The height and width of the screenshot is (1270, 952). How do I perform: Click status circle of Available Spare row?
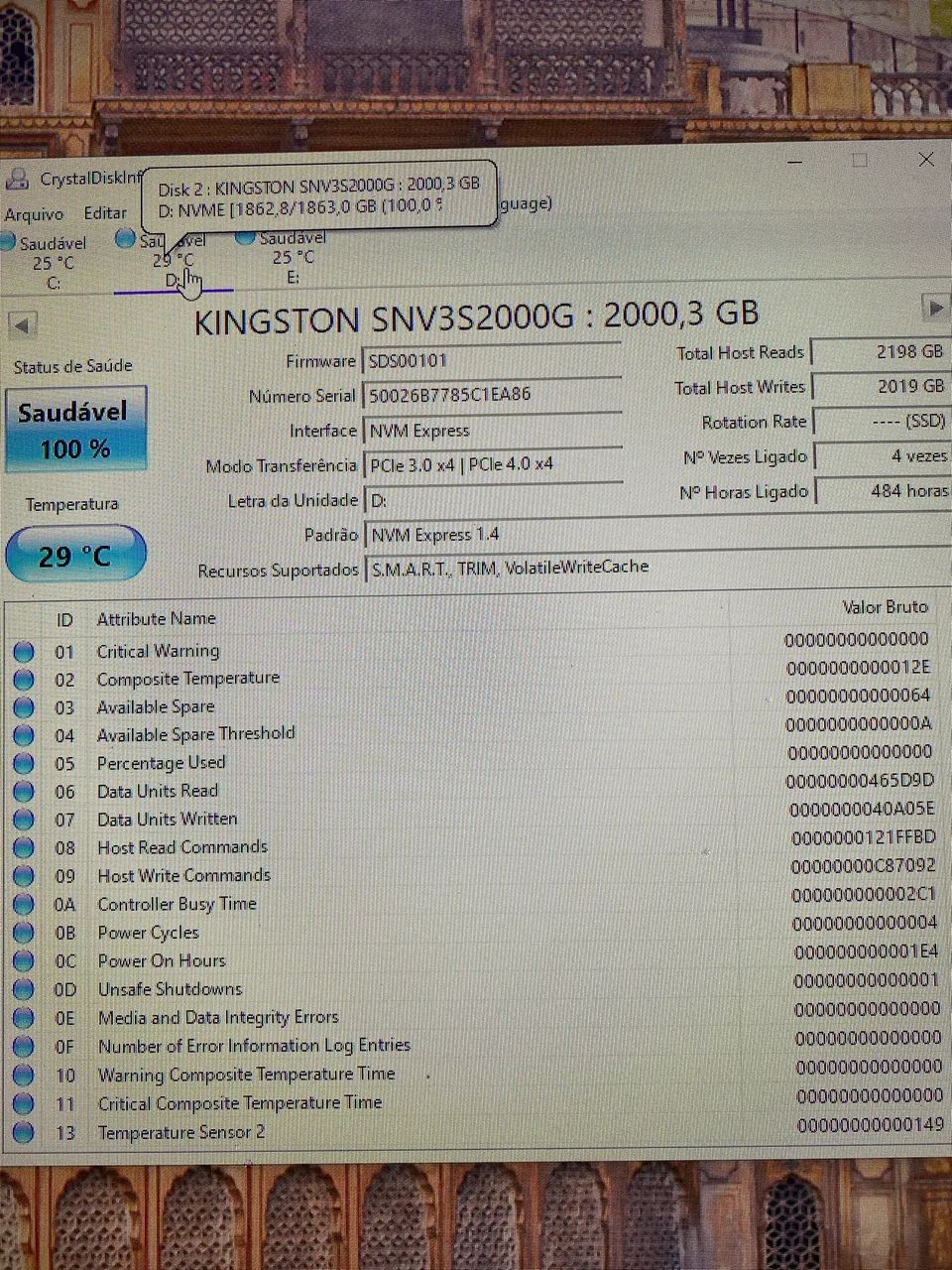pos(24,707)
